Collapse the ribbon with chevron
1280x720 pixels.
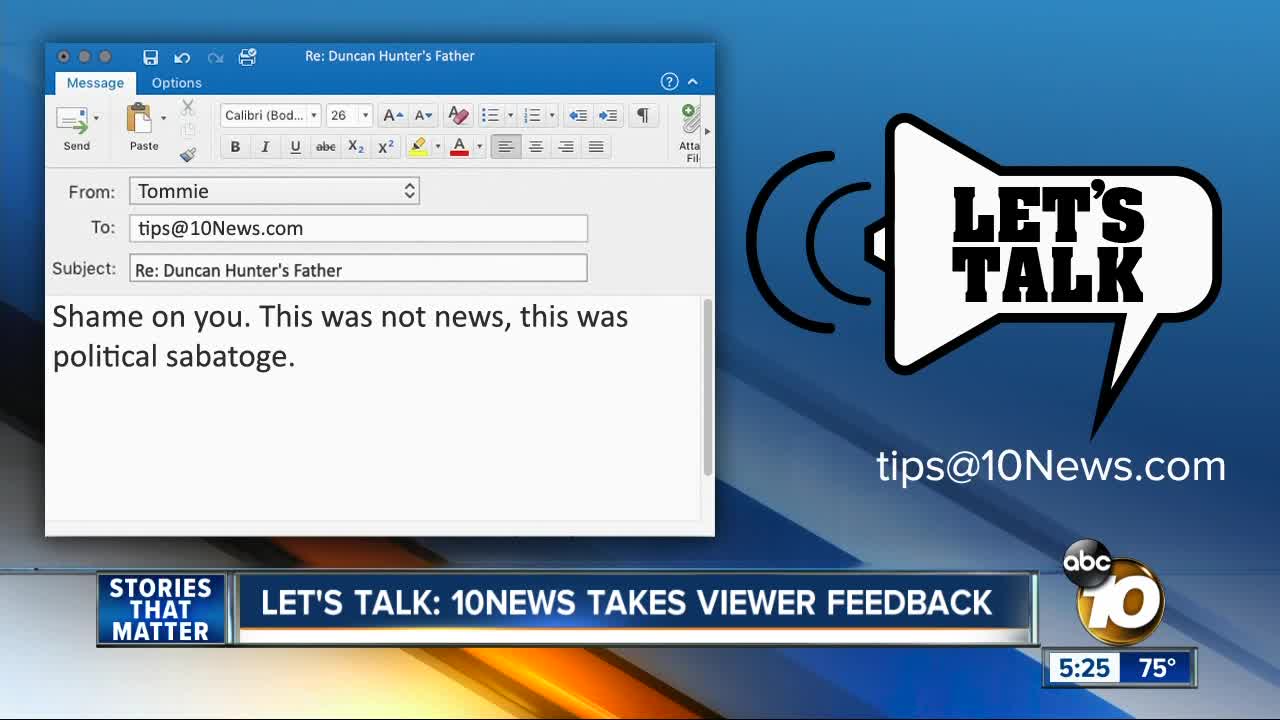(693, 82)
